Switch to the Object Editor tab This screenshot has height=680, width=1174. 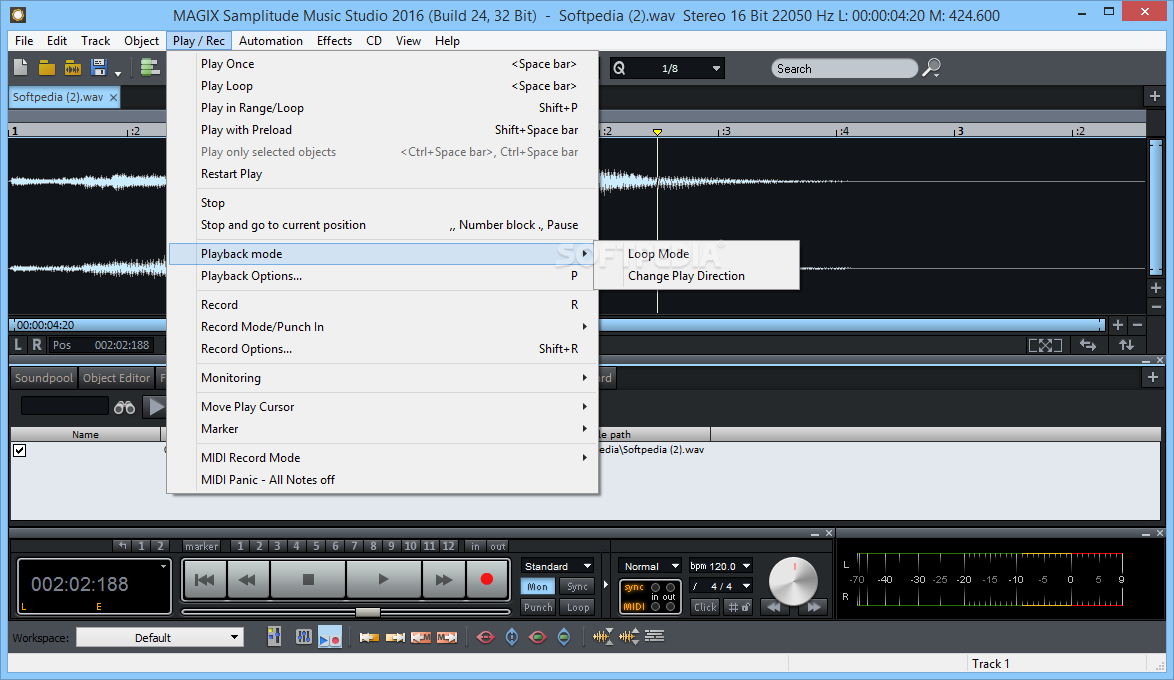point(116,377)
